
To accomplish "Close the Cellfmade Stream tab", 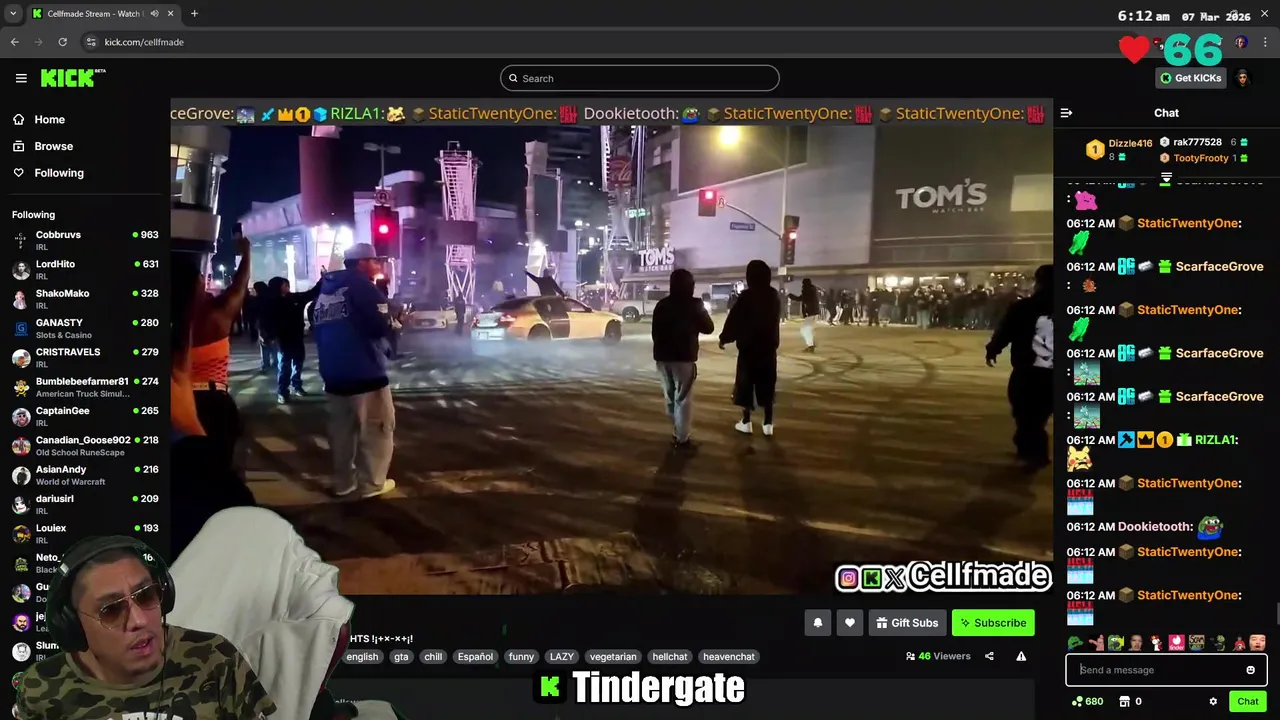I will [x=171, y=14].
